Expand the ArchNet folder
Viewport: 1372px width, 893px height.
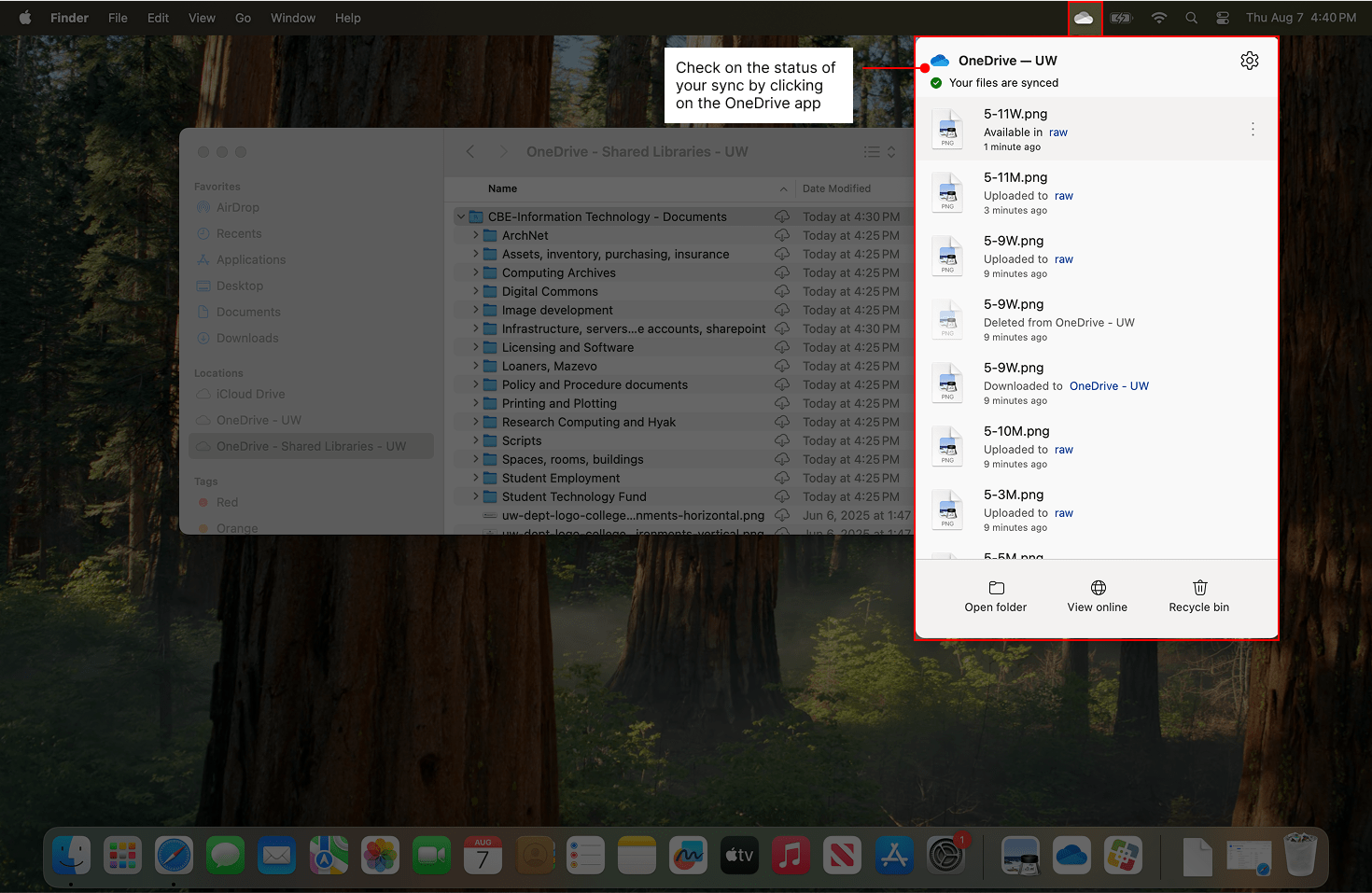[475, 235]
